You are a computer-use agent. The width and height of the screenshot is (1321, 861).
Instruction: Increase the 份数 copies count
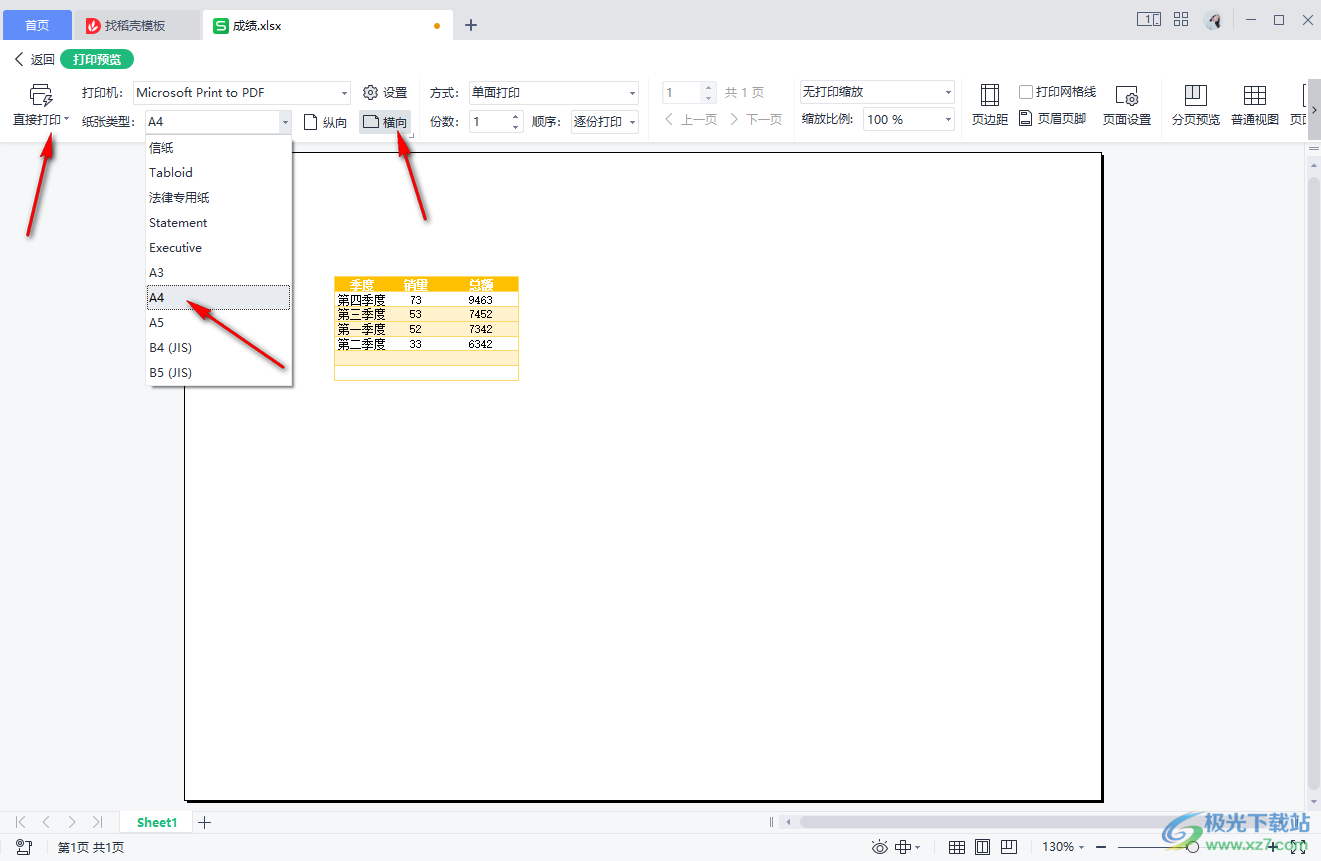click(516, 117)
